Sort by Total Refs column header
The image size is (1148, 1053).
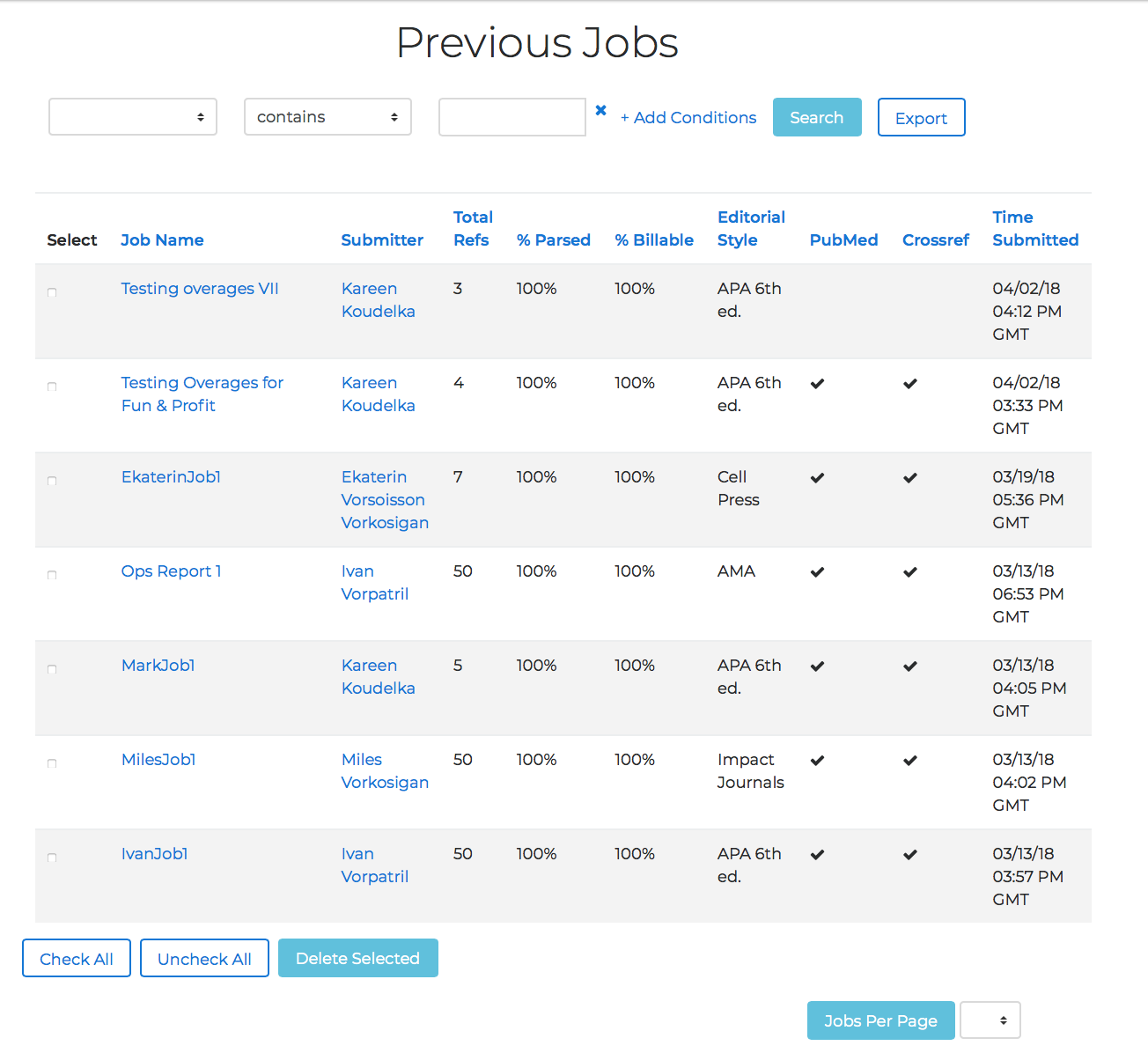pos(473,229)
